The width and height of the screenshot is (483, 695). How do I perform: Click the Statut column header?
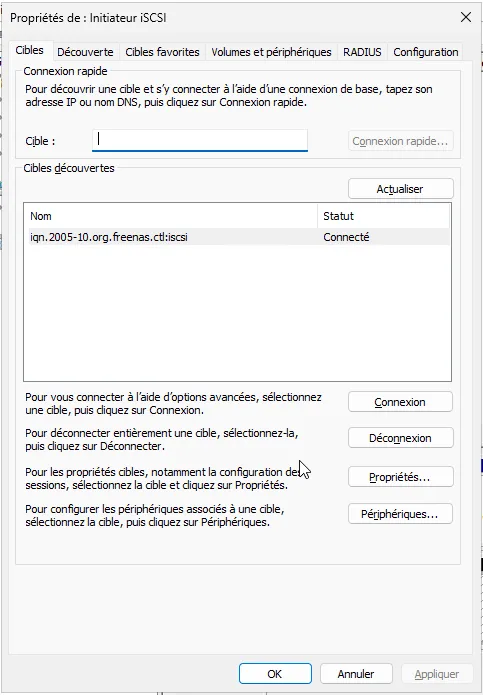click(x=383, y=216)
